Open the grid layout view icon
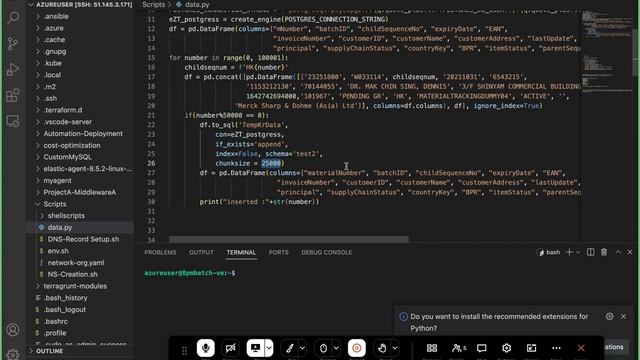Image resolution: width=640 pixels, height=360 pixels. pos(432,348)
